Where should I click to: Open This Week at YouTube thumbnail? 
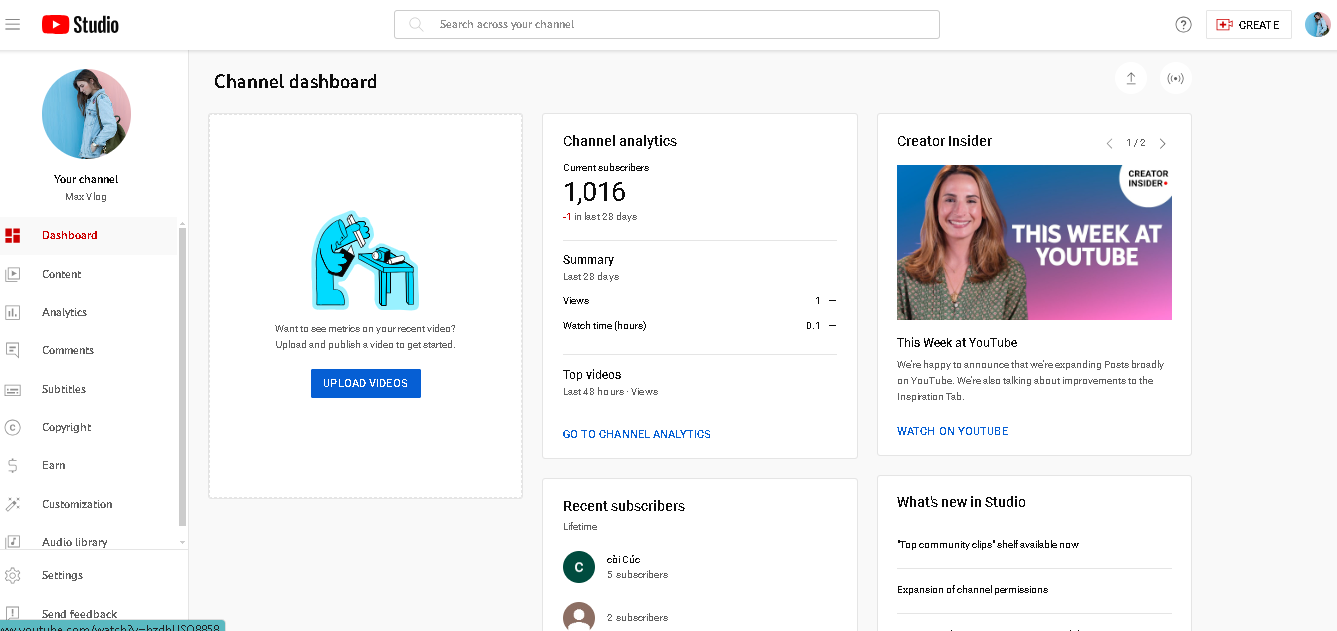(1034, 242)
